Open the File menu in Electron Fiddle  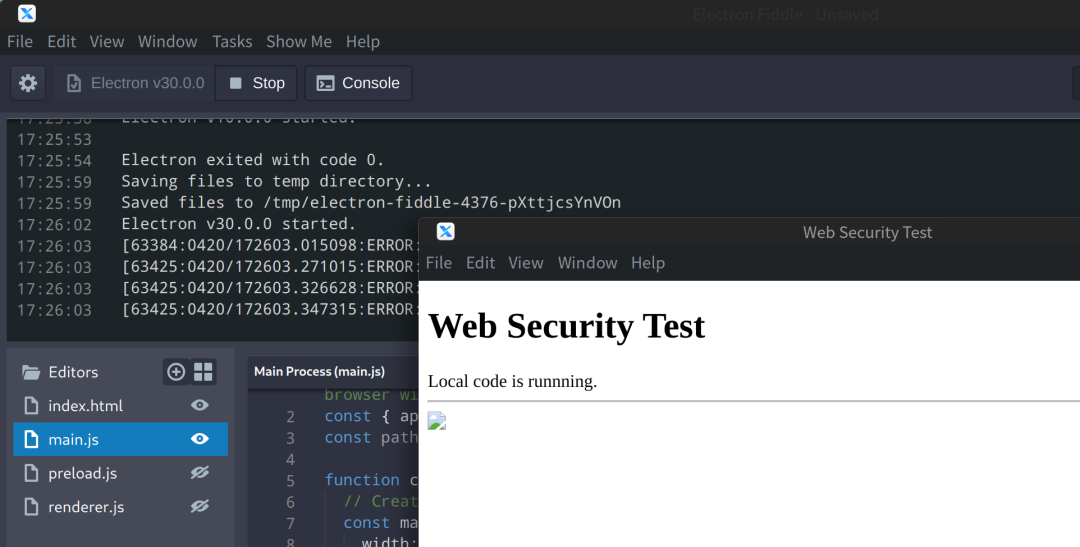coord(20,41)
